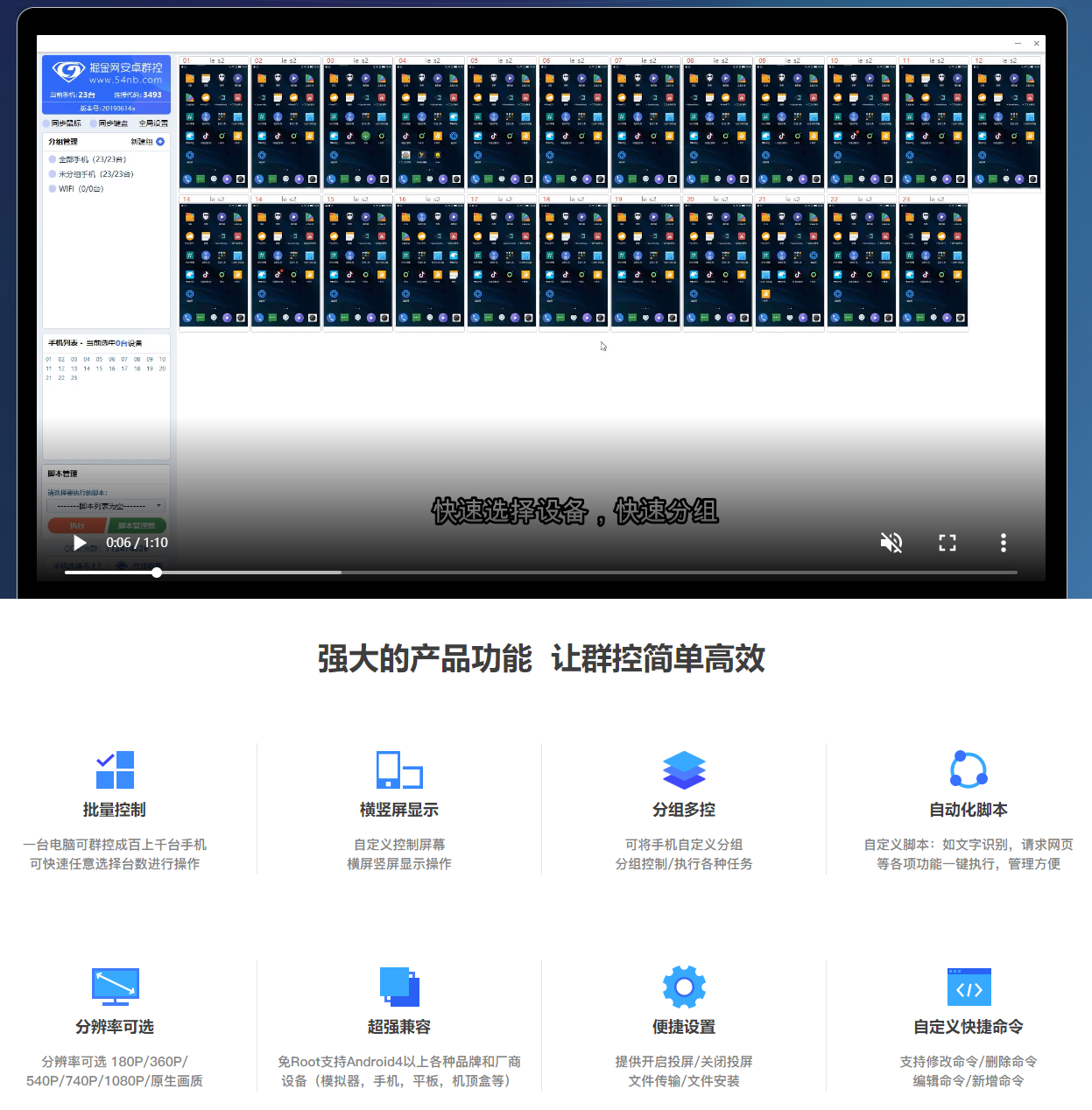The height and width of the screenshot is (1110, 1092).
Task: Click the 横竖屏显示 phone rotation icon
Action: pos(399,770)
